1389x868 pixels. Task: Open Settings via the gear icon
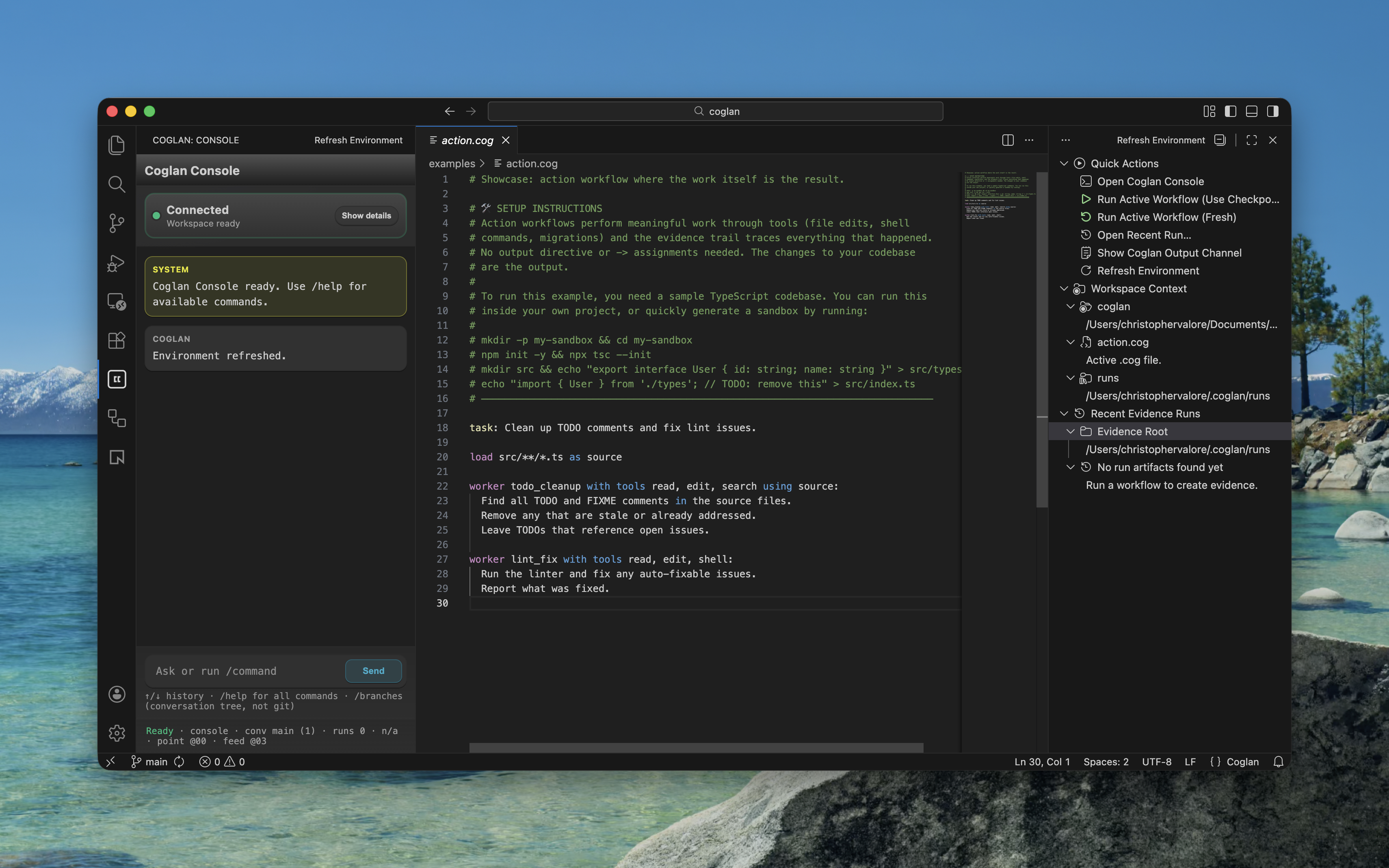click(x=117, y=732)
